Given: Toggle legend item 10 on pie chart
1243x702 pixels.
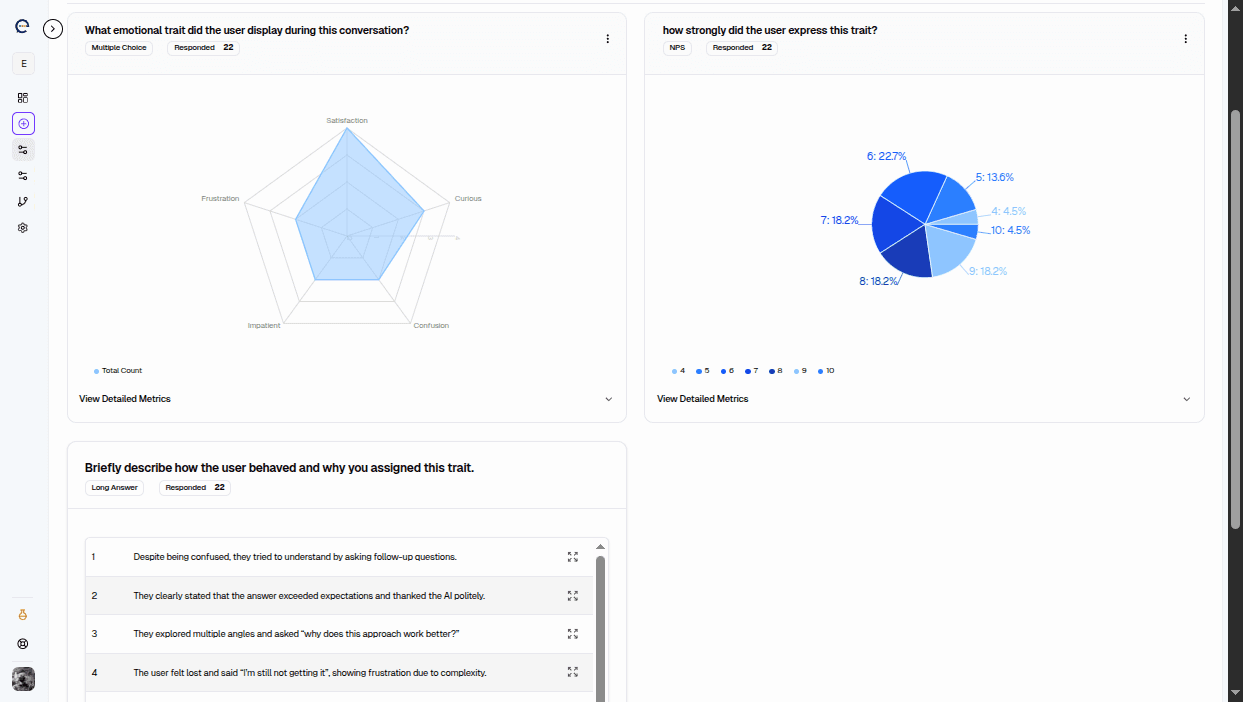Looking at the screenshot, I should coord(826,371).
